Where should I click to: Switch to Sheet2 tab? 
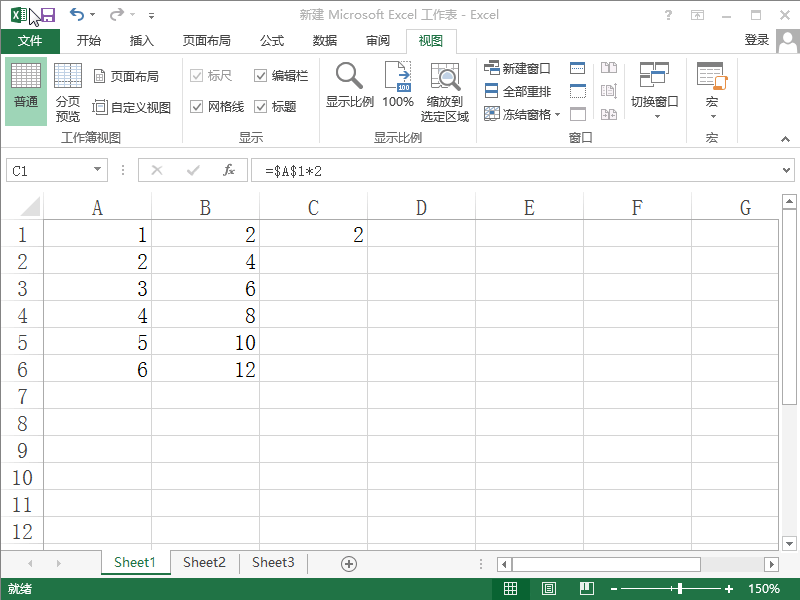coord(204,563)
